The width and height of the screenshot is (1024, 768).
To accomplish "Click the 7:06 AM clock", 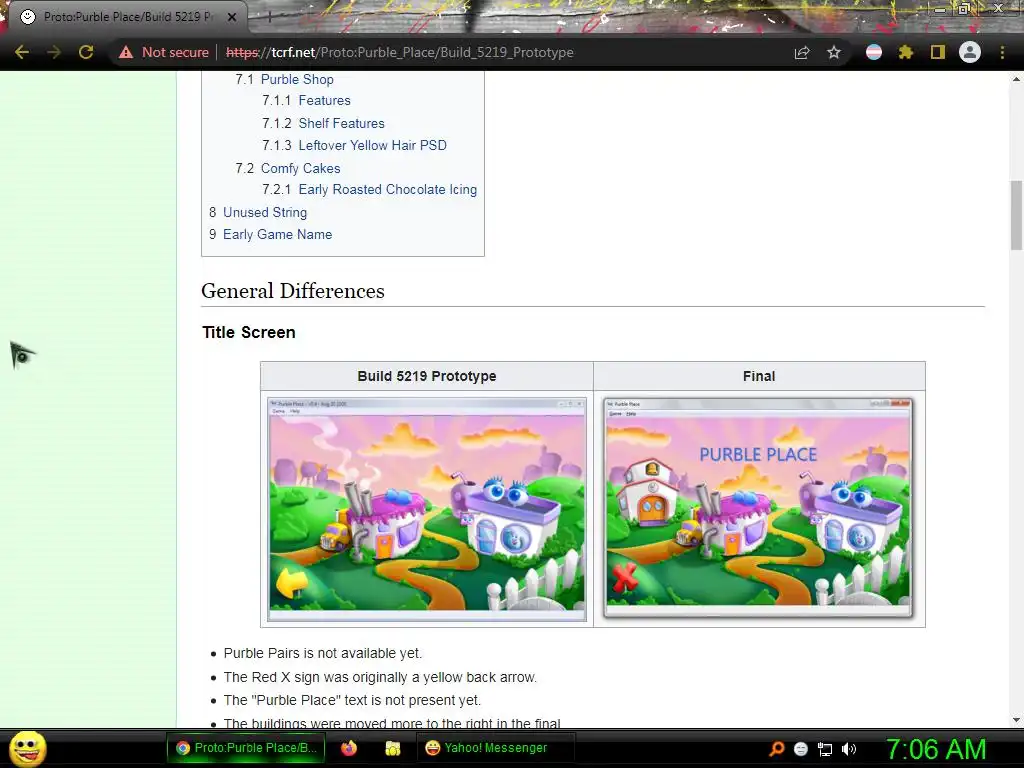I will 936,749.
